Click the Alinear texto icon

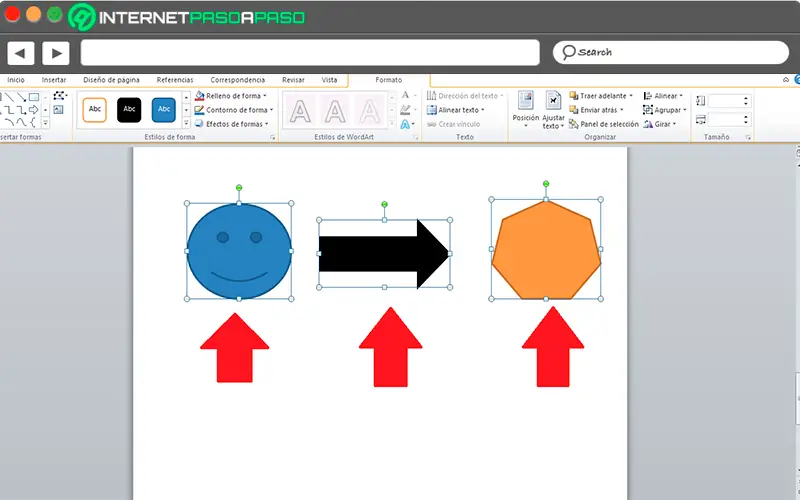[x=432, y=110]
